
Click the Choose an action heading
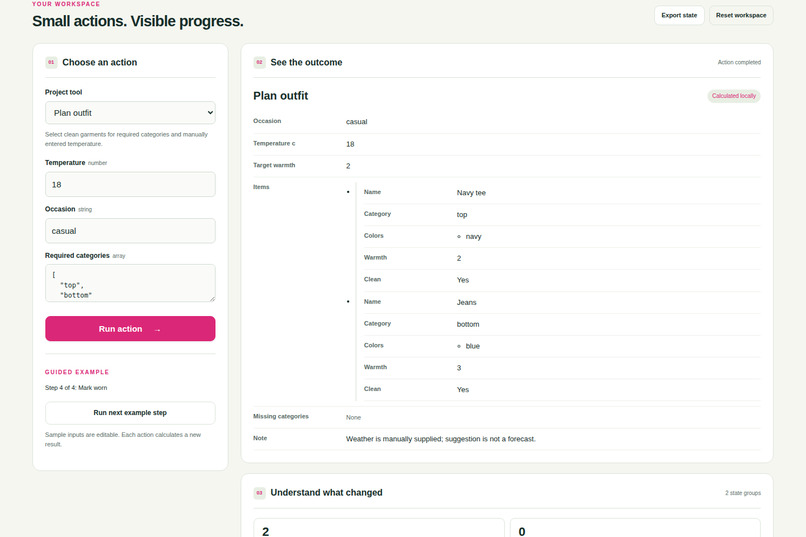[100, 62]
